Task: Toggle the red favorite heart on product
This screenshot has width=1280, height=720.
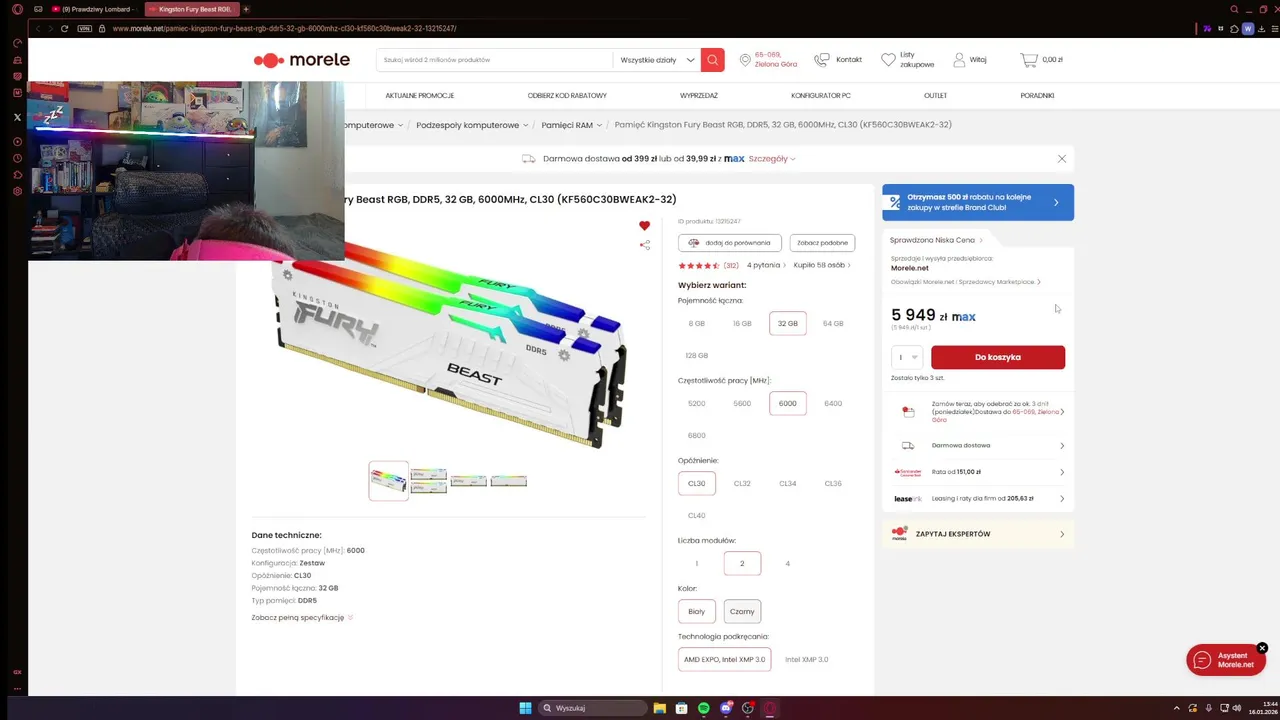Action: pos(644,226)
